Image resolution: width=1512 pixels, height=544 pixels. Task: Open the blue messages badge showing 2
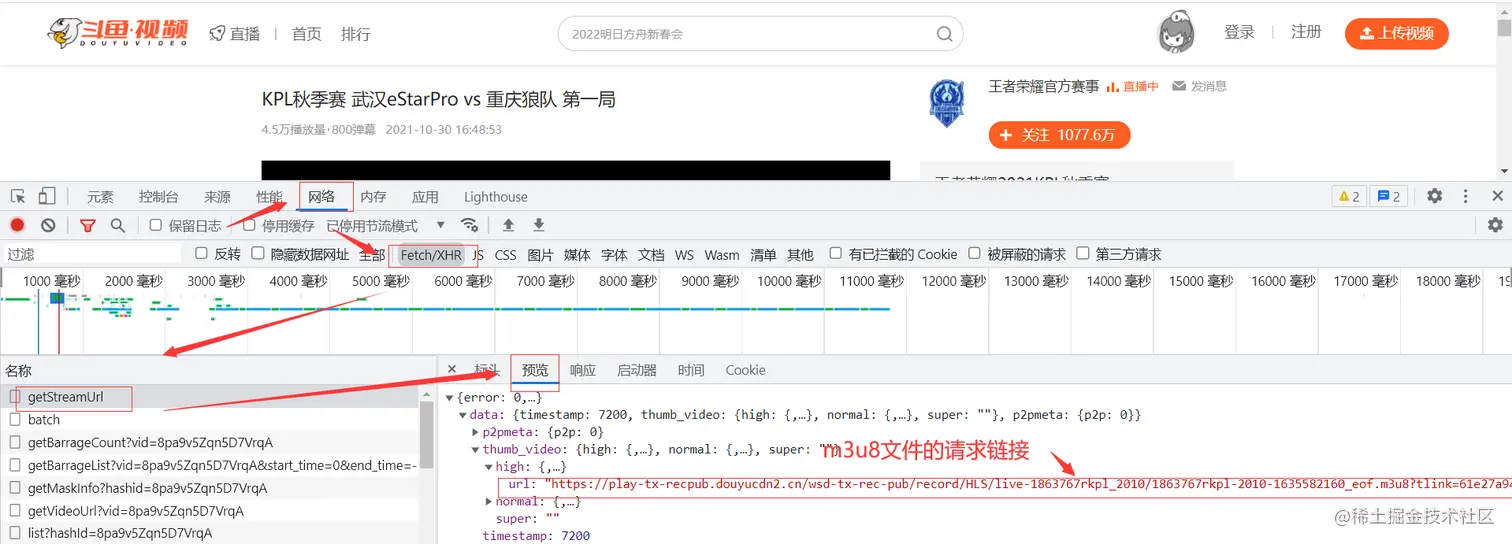pyautogui.click(x=1389, y=196)
